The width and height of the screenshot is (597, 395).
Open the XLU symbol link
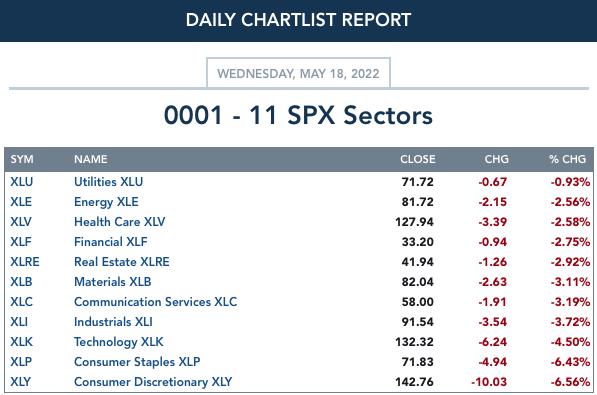tap(22, 182)
